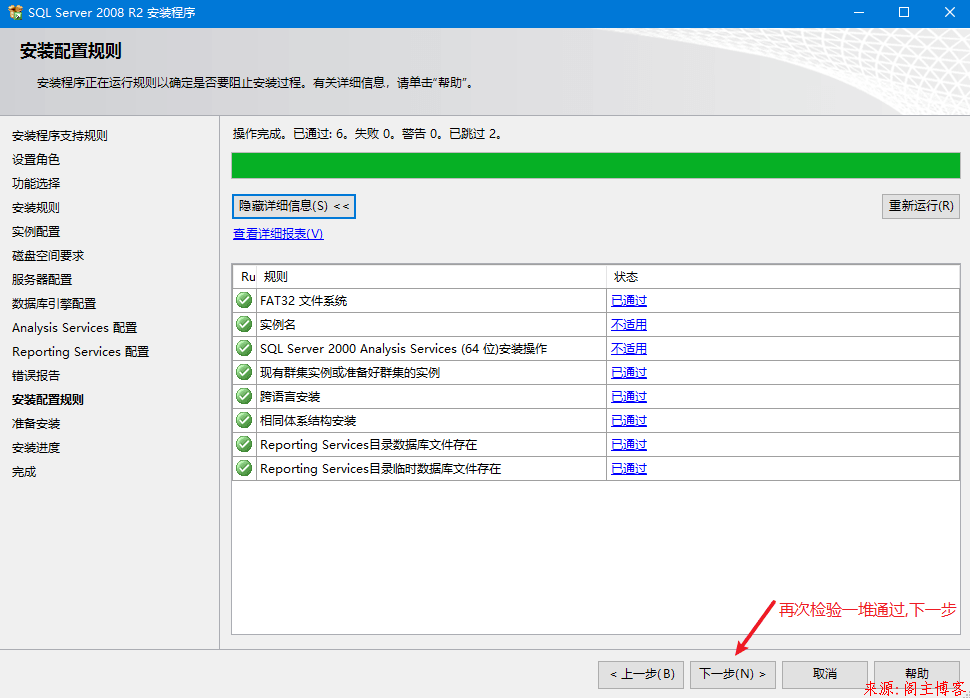Image resolution: width=970 pixels, height=698 pixels.
Task: Minimize the SQL Server 2008 R2 setup window
Action: coord(859,13)
